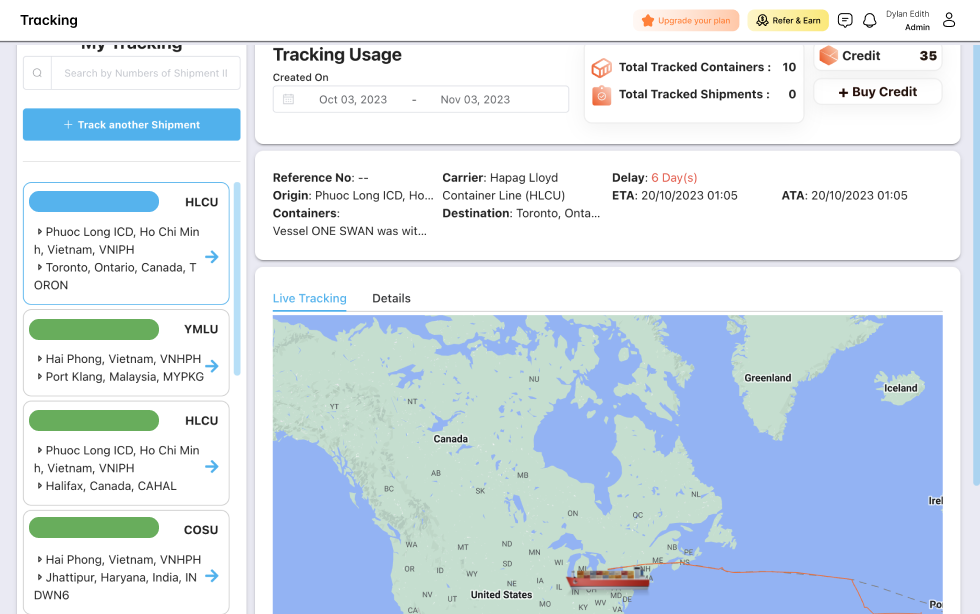Viewport: 980px width, 614px height.
Task: Click the green status bar on YMLU card
Action: 94,330
